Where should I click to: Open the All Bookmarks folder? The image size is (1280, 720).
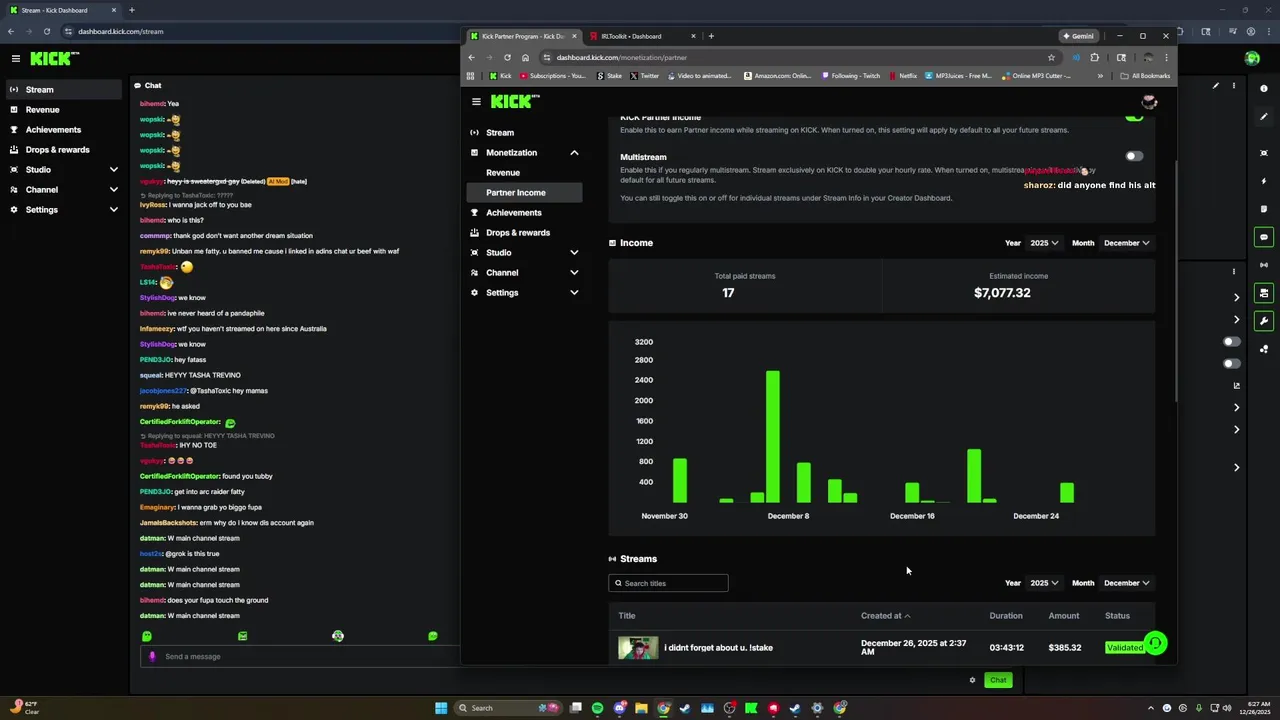pyautogui.click(x=1145, y=76)
